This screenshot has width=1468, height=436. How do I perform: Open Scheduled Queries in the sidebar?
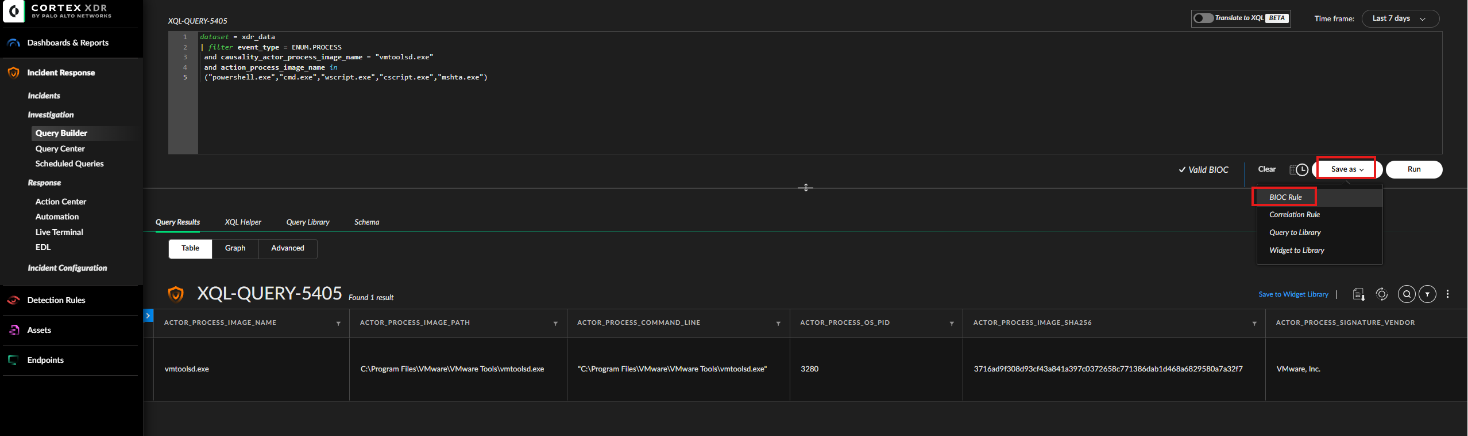[69, 163]
